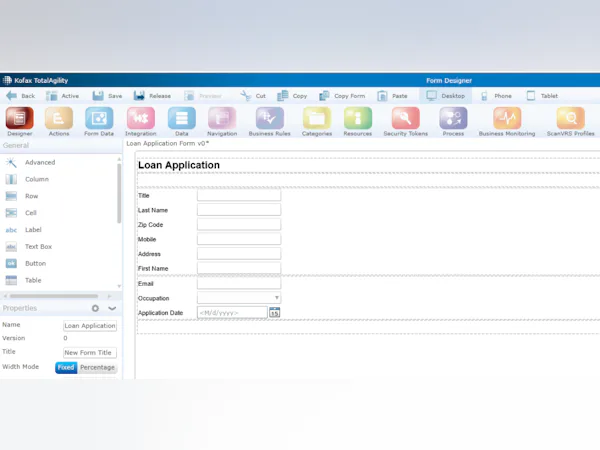600x450 pixels.
Task: Click the Application Date label
Action: pyautogui.click(x=160, y=313)
